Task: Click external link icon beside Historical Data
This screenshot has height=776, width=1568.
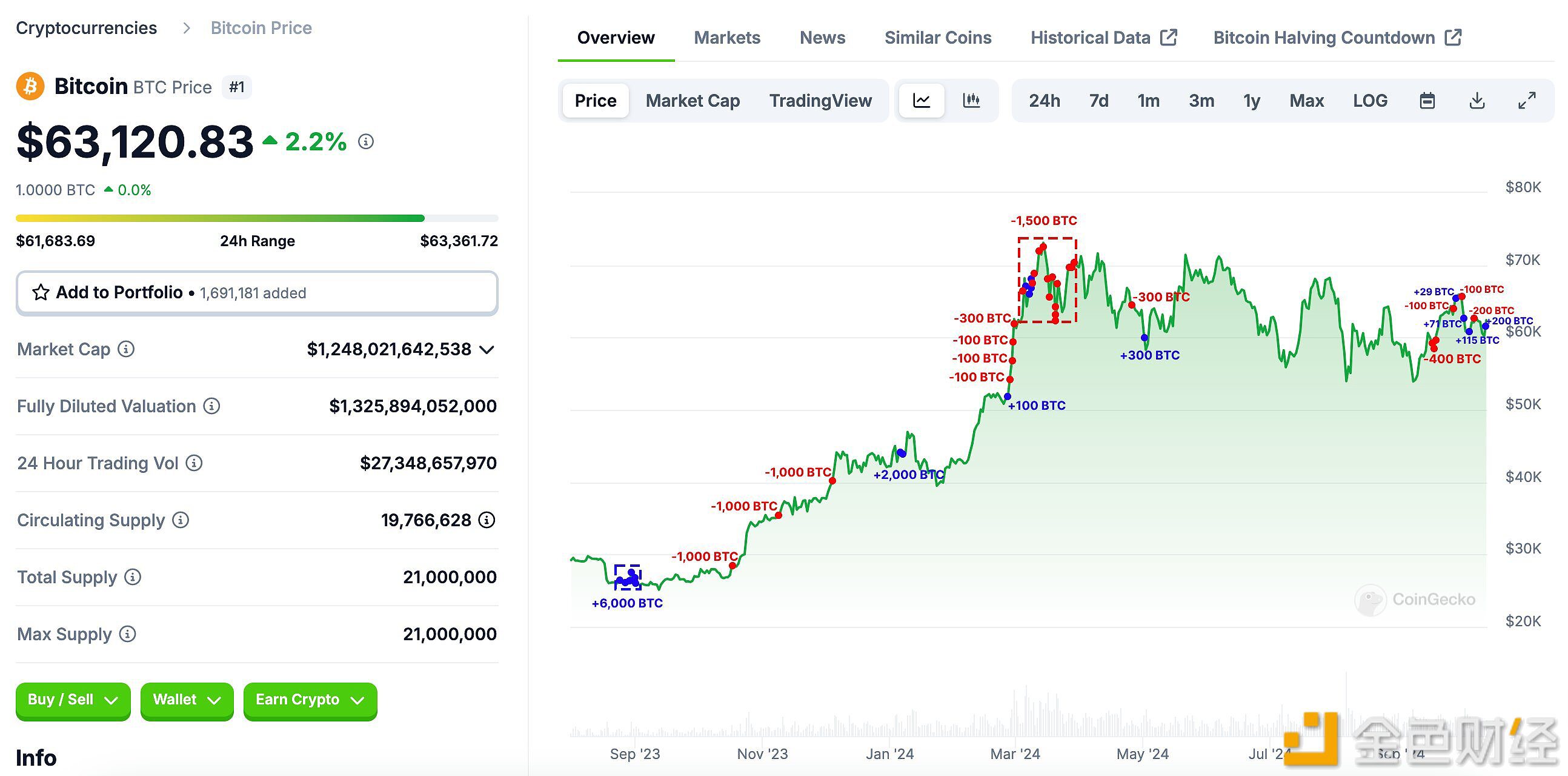Action: pyautogui.click(x=1169, y=37)
